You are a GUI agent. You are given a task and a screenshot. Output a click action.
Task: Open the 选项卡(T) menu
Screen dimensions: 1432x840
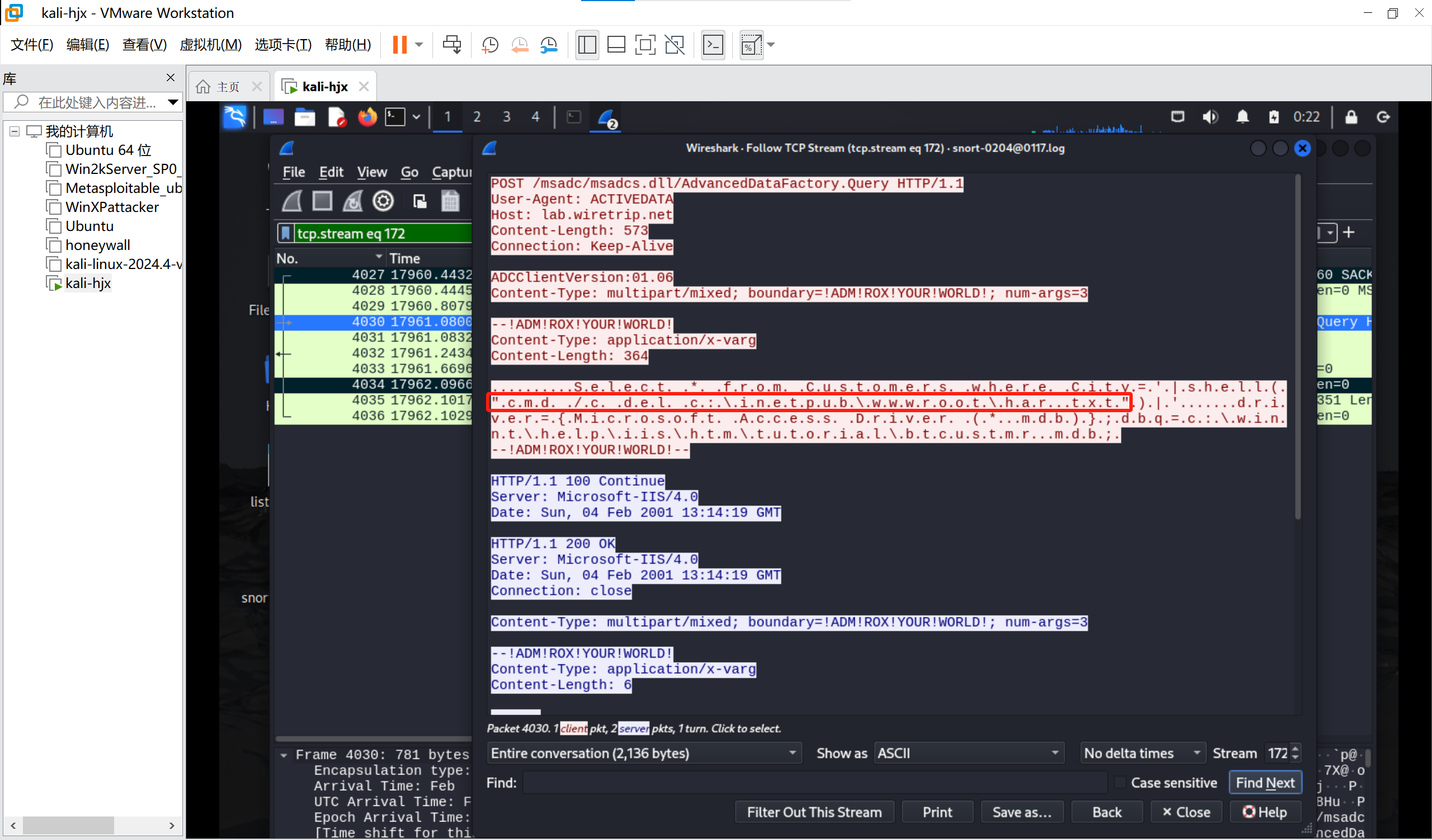pyautogui.click(x=283, y=44)
